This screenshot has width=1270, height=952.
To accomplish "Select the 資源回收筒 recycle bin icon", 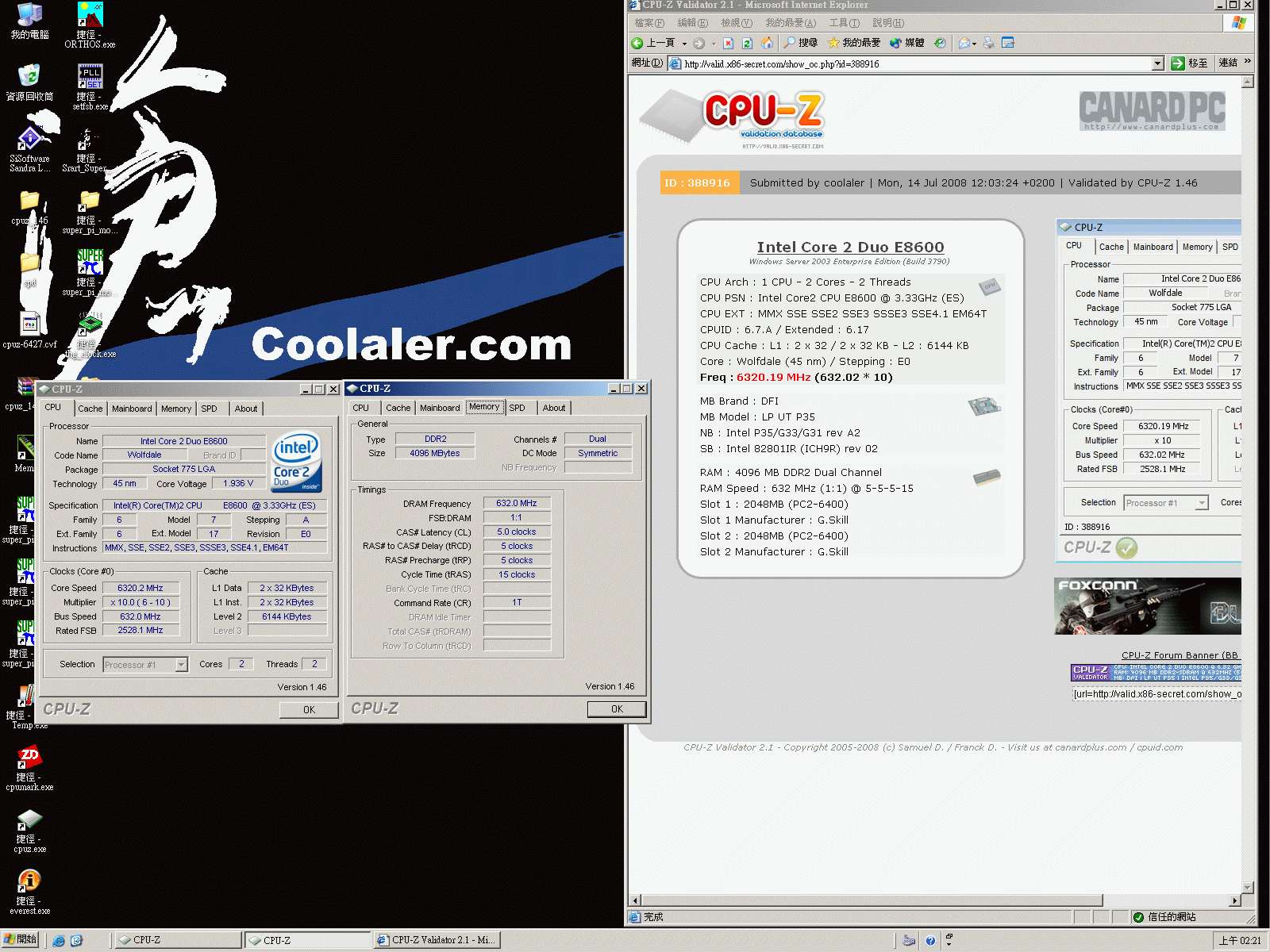I will [x=29, y=83].
